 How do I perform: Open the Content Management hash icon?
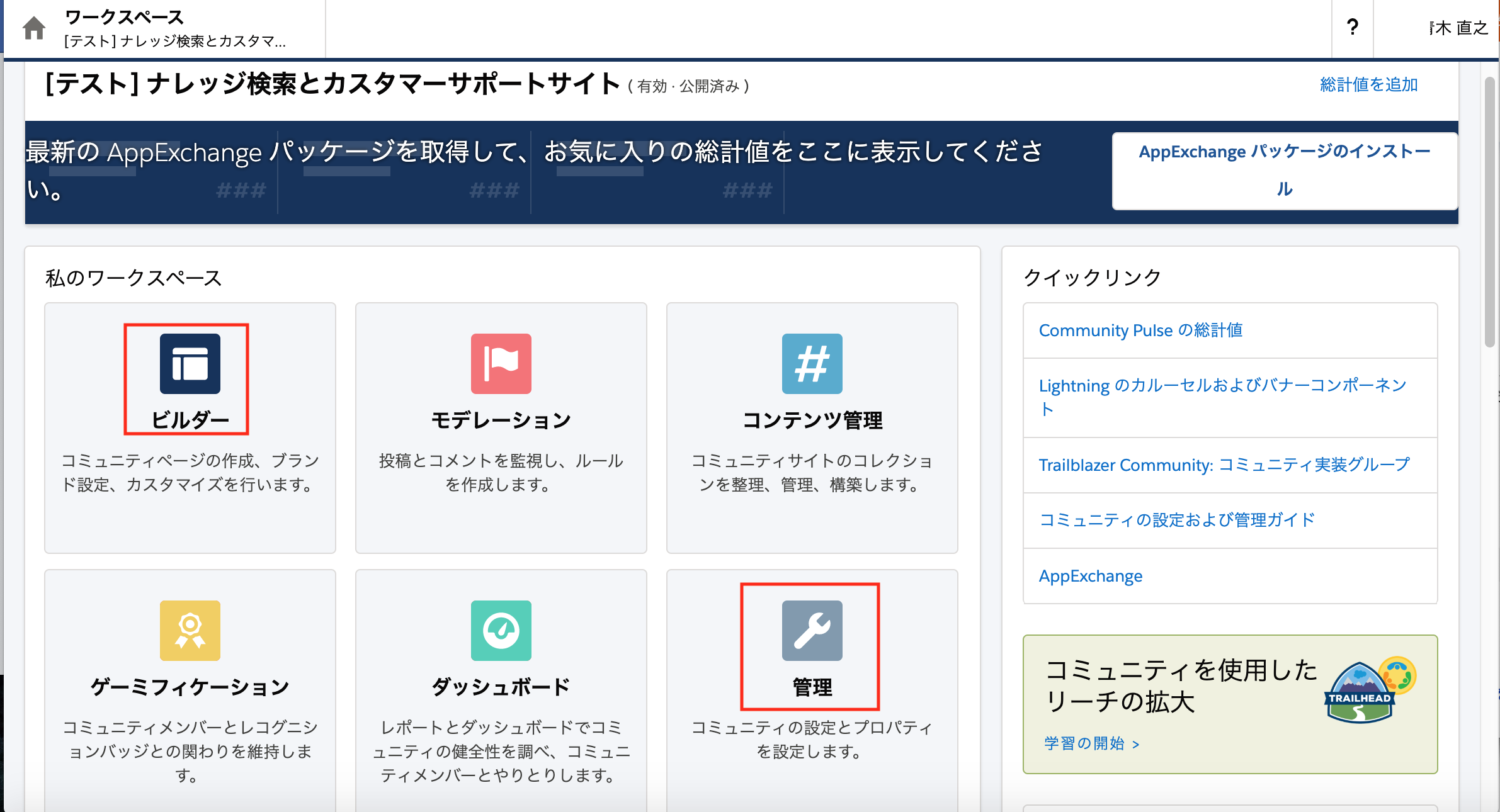click(x=812, y=363)
